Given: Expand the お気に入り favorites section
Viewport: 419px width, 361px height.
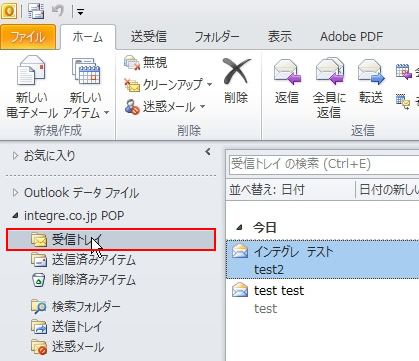Looking at the screenshot, I should 15,156.
